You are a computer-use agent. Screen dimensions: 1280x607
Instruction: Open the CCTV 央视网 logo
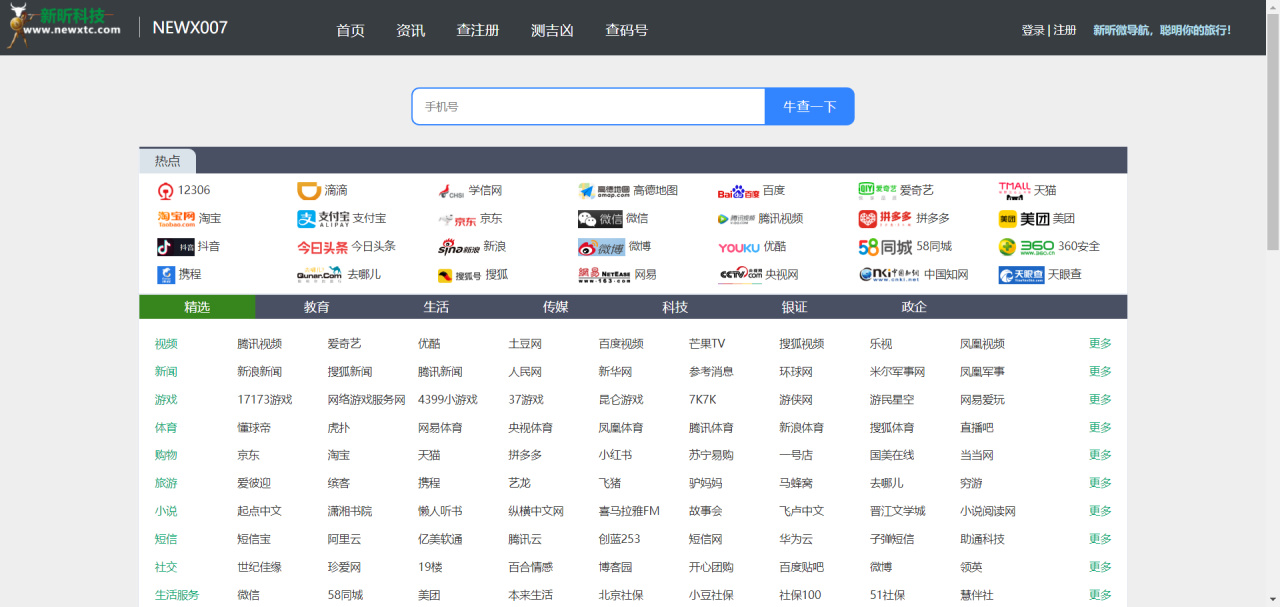pos(740,275)
